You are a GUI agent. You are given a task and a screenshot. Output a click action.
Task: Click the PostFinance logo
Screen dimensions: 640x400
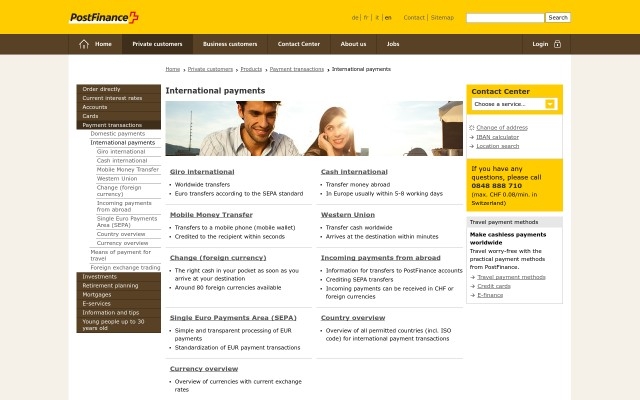point(104,18)
